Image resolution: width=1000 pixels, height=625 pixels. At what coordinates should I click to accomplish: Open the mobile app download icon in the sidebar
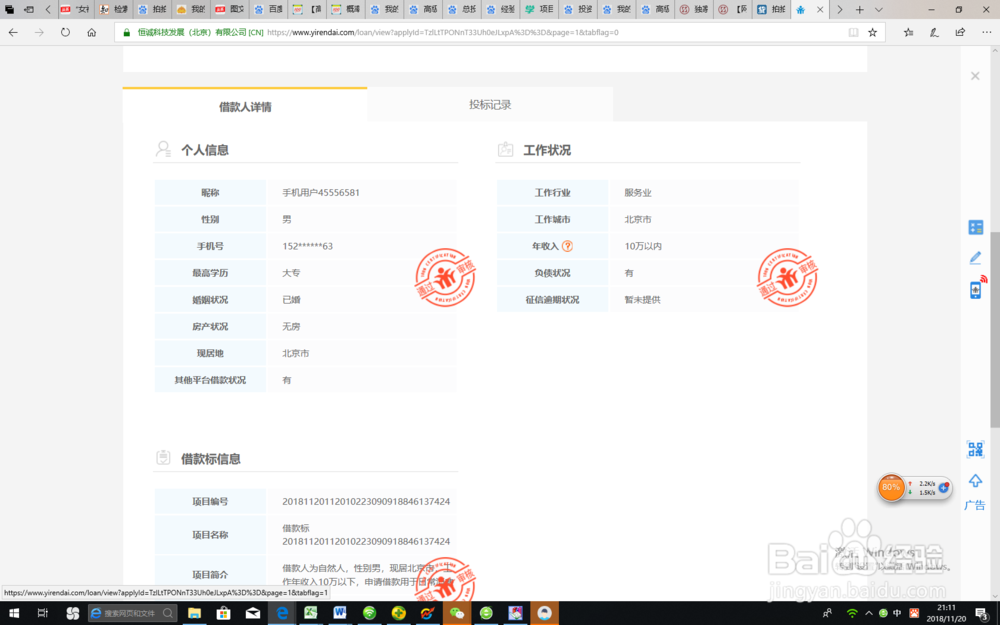(x=975, y=290)
